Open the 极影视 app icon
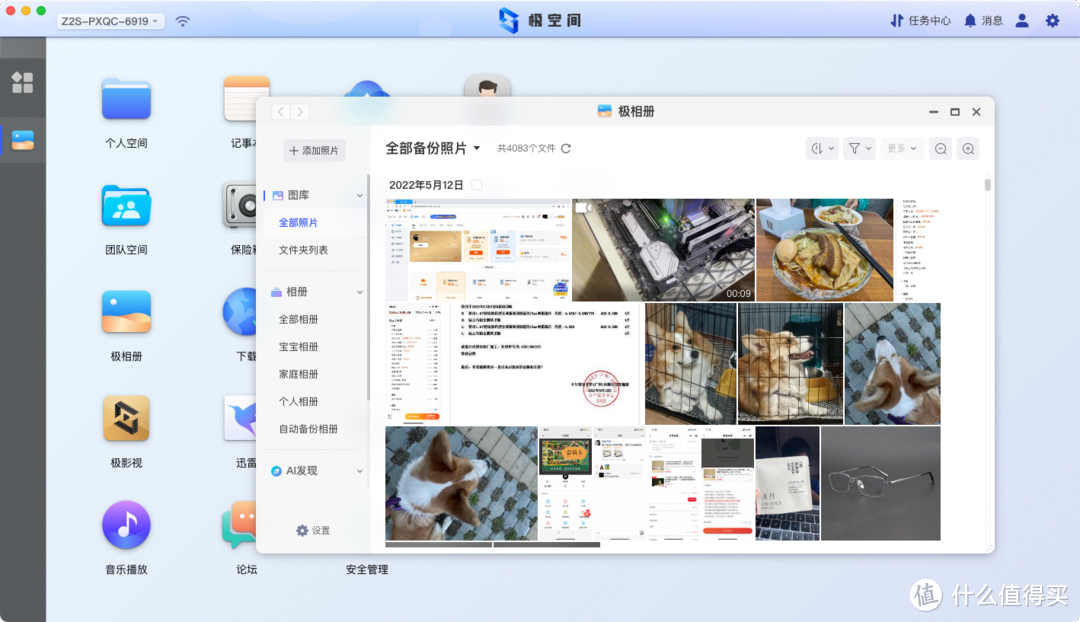This screenshot has height=622, width=1080. (126, 418)
